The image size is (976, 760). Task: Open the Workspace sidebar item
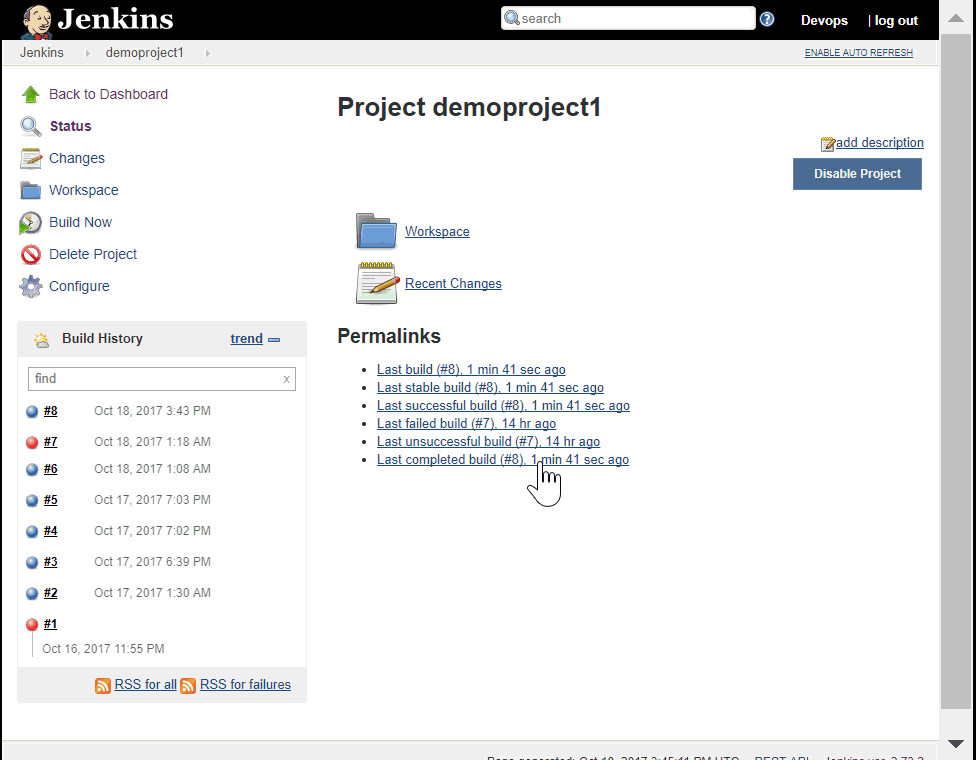(x=83, y=190)
